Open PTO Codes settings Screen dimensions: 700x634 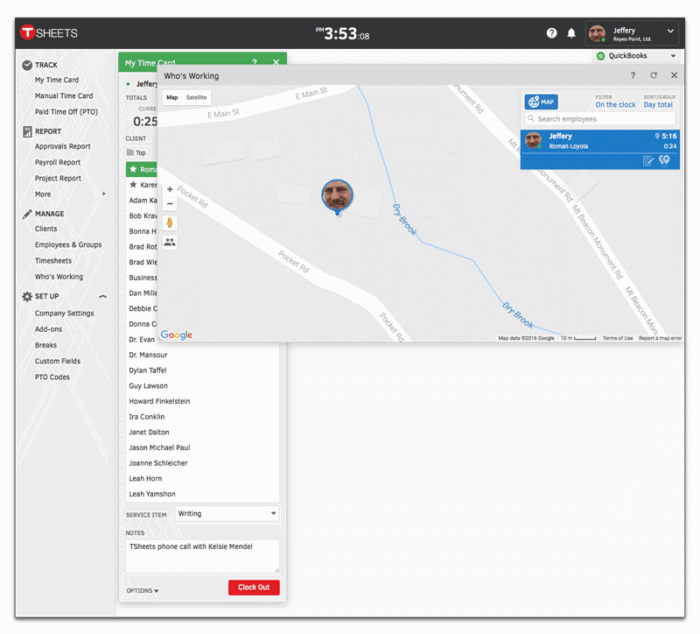point(52,377)
